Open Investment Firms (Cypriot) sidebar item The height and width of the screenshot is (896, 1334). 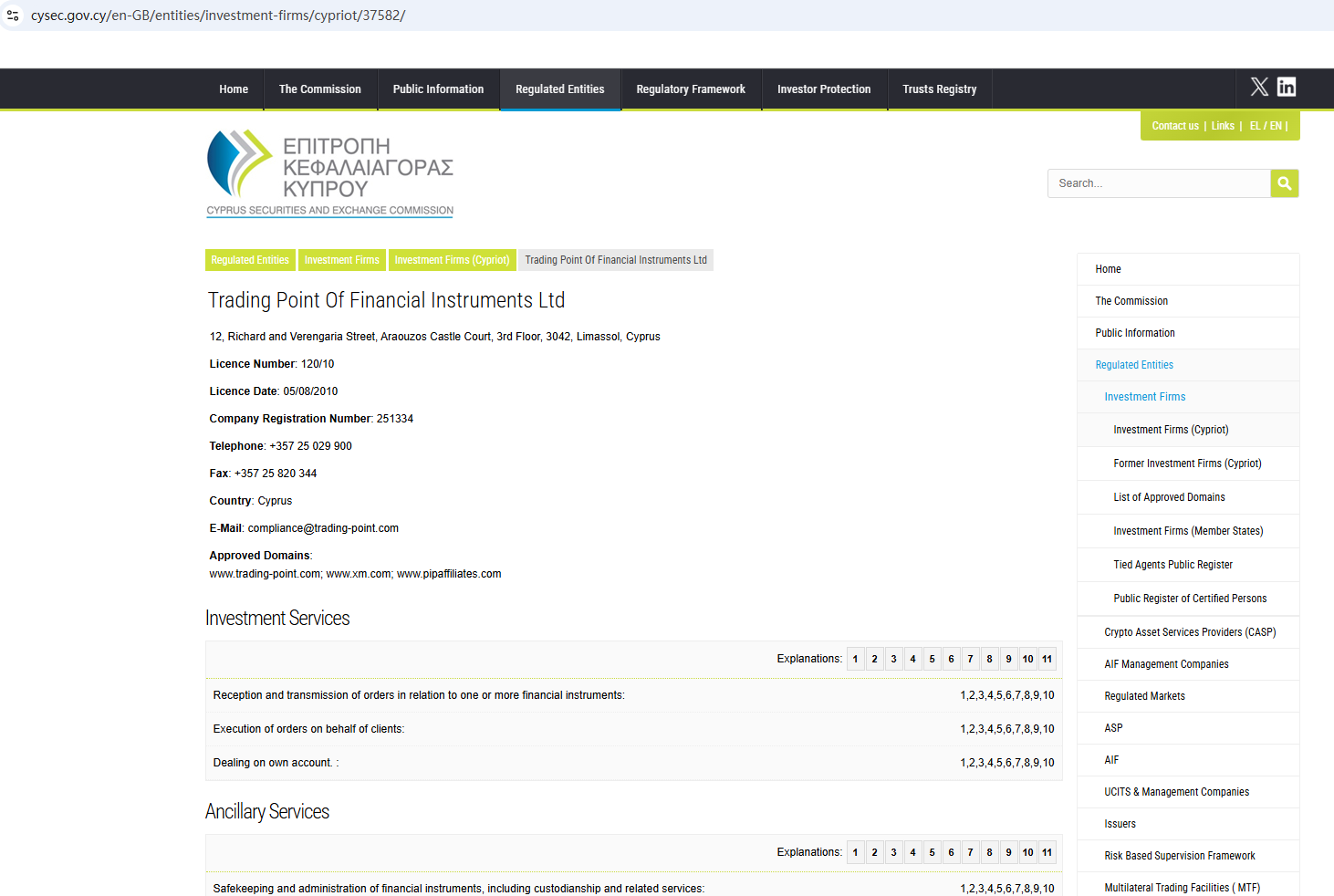(1188, 430)
